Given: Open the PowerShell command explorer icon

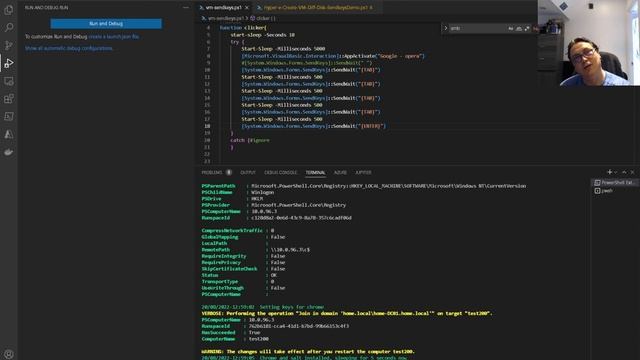Looking at the screenshot, I should (x=9, y=116).
